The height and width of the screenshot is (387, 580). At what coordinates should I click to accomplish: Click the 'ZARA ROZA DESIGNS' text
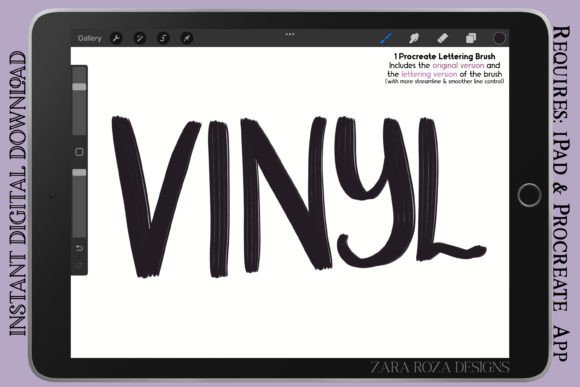coord(440,367)
